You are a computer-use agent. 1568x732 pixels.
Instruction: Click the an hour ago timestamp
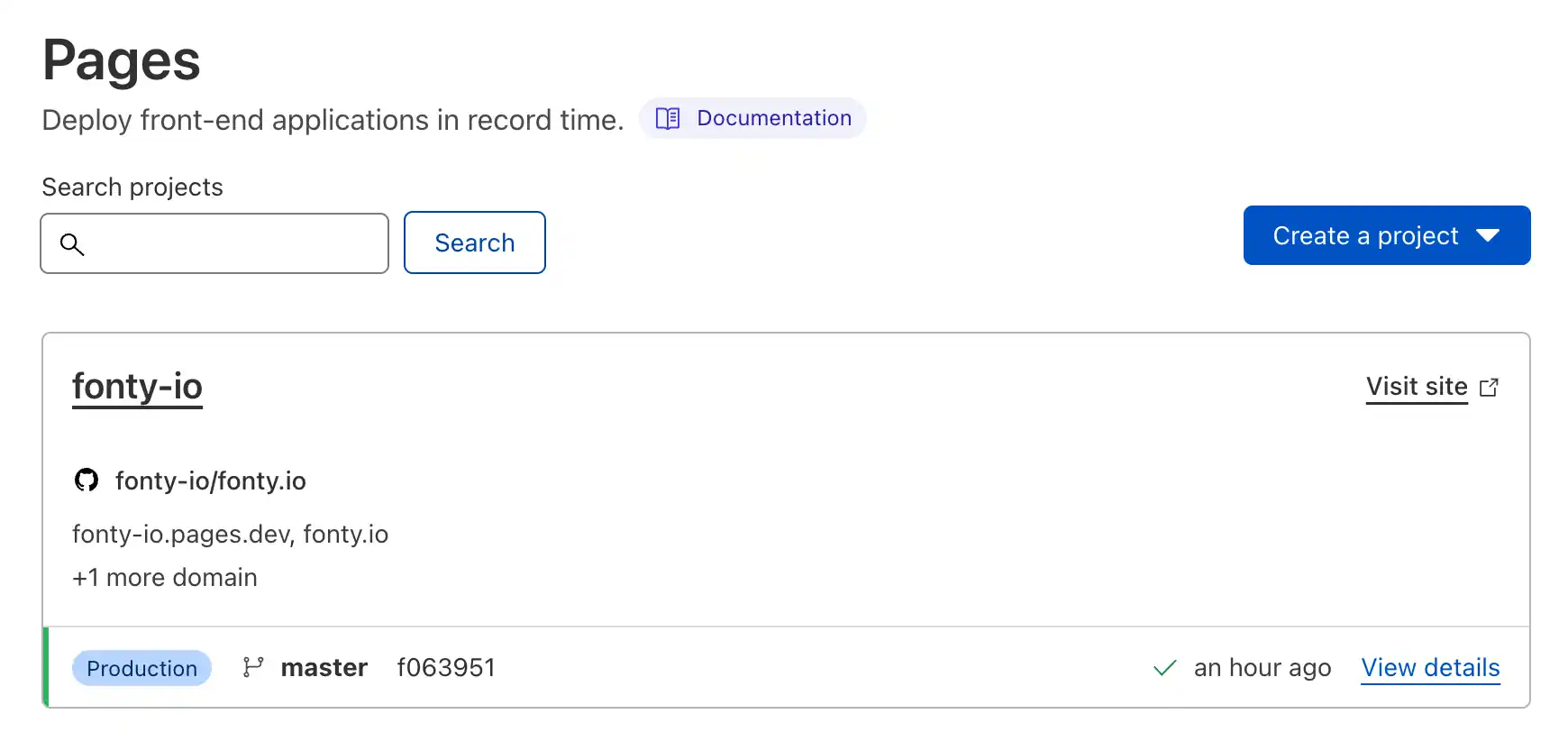pyautogui.click(x=1263, y=668)
